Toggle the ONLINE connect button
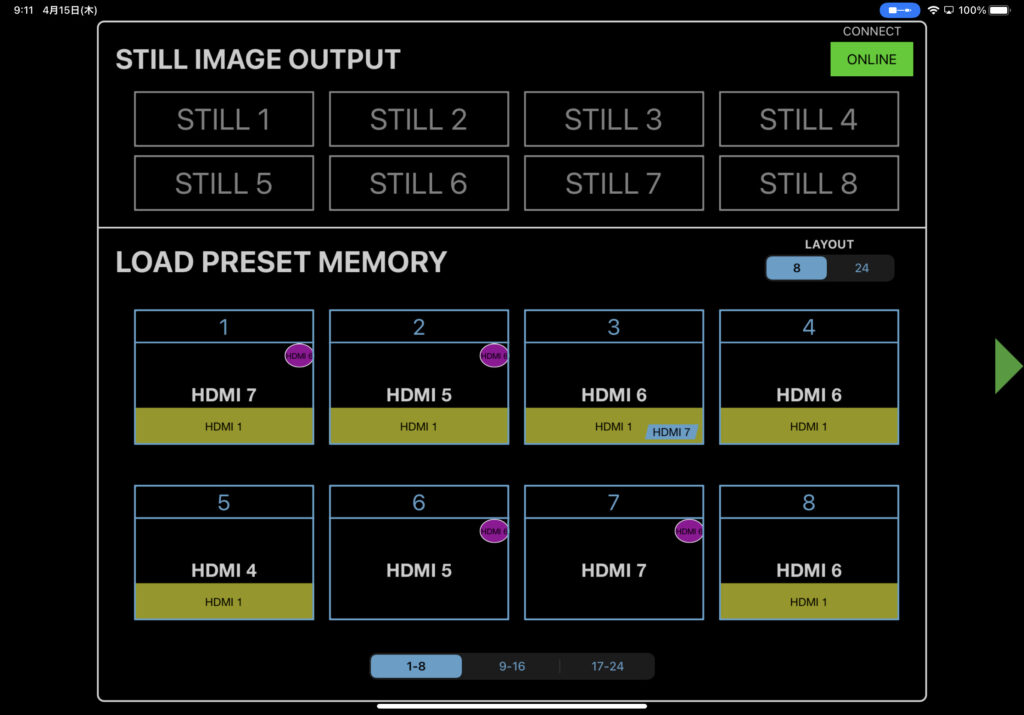This screenshot has height=715, width=1024. [x=871, y=59]
